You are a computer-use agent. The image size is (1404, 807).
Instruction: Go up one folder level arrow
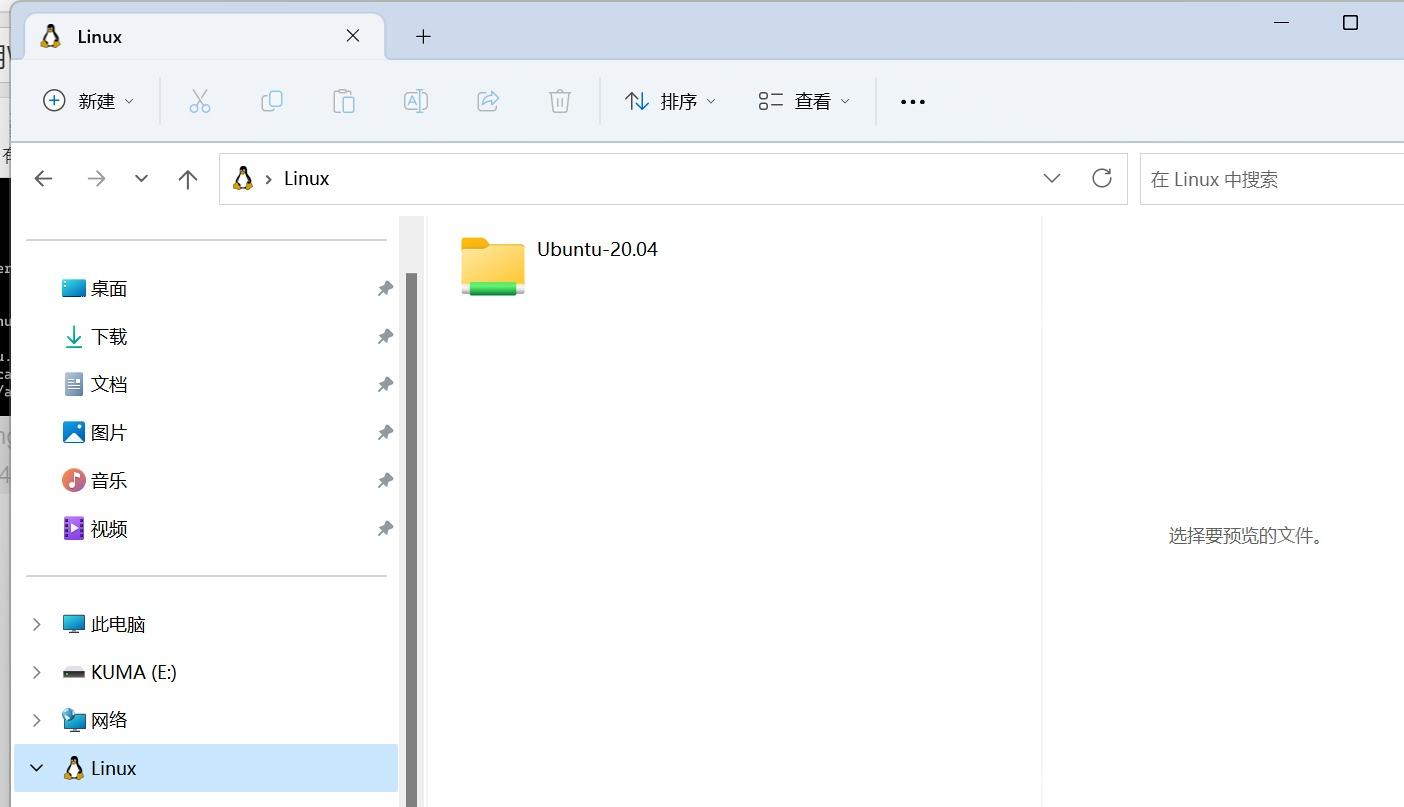click(x=188, y=179)
